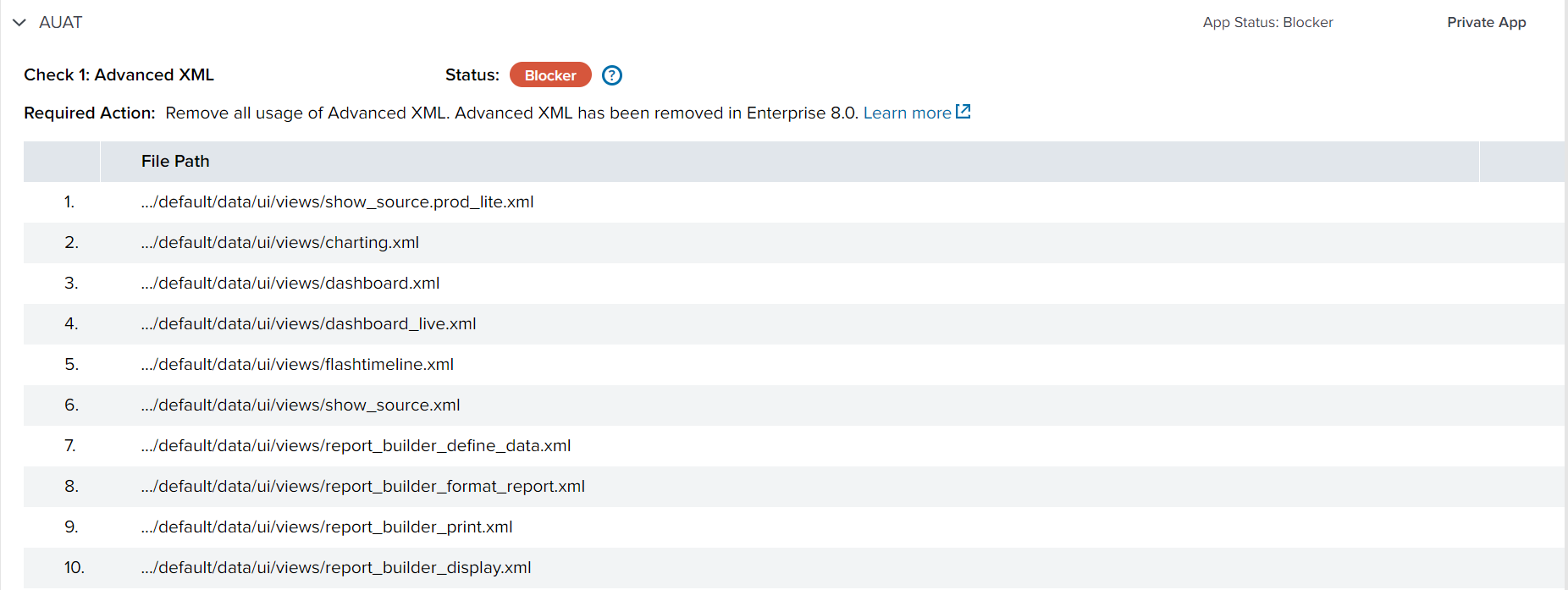Click the App Status: Blocker text
The image size is (1568, 590).
point(1267,23)
